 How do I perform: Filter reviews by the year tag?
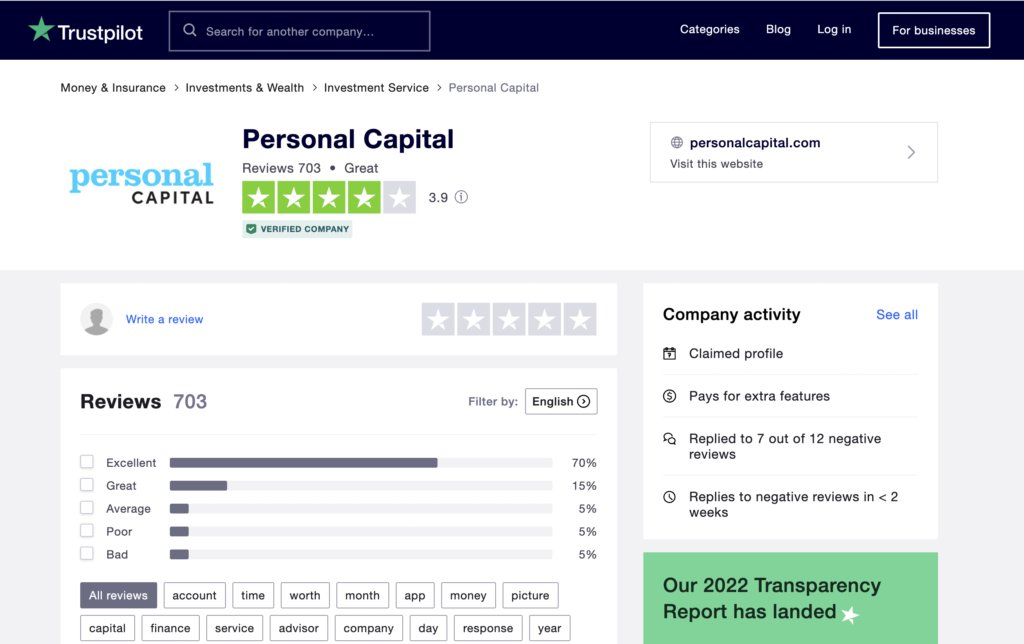pos(549,628)
